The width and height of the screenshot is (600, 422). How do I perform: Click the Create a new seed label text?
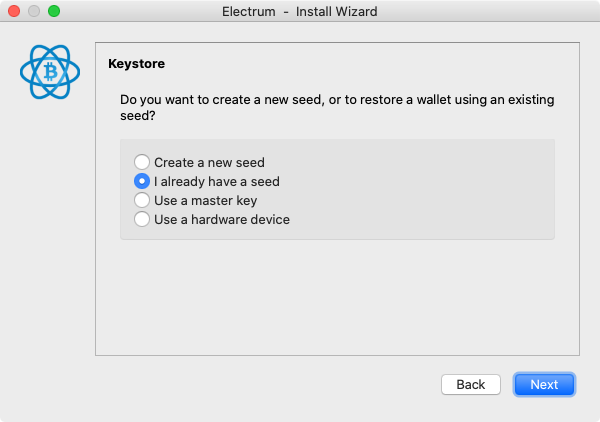[209, 163]
